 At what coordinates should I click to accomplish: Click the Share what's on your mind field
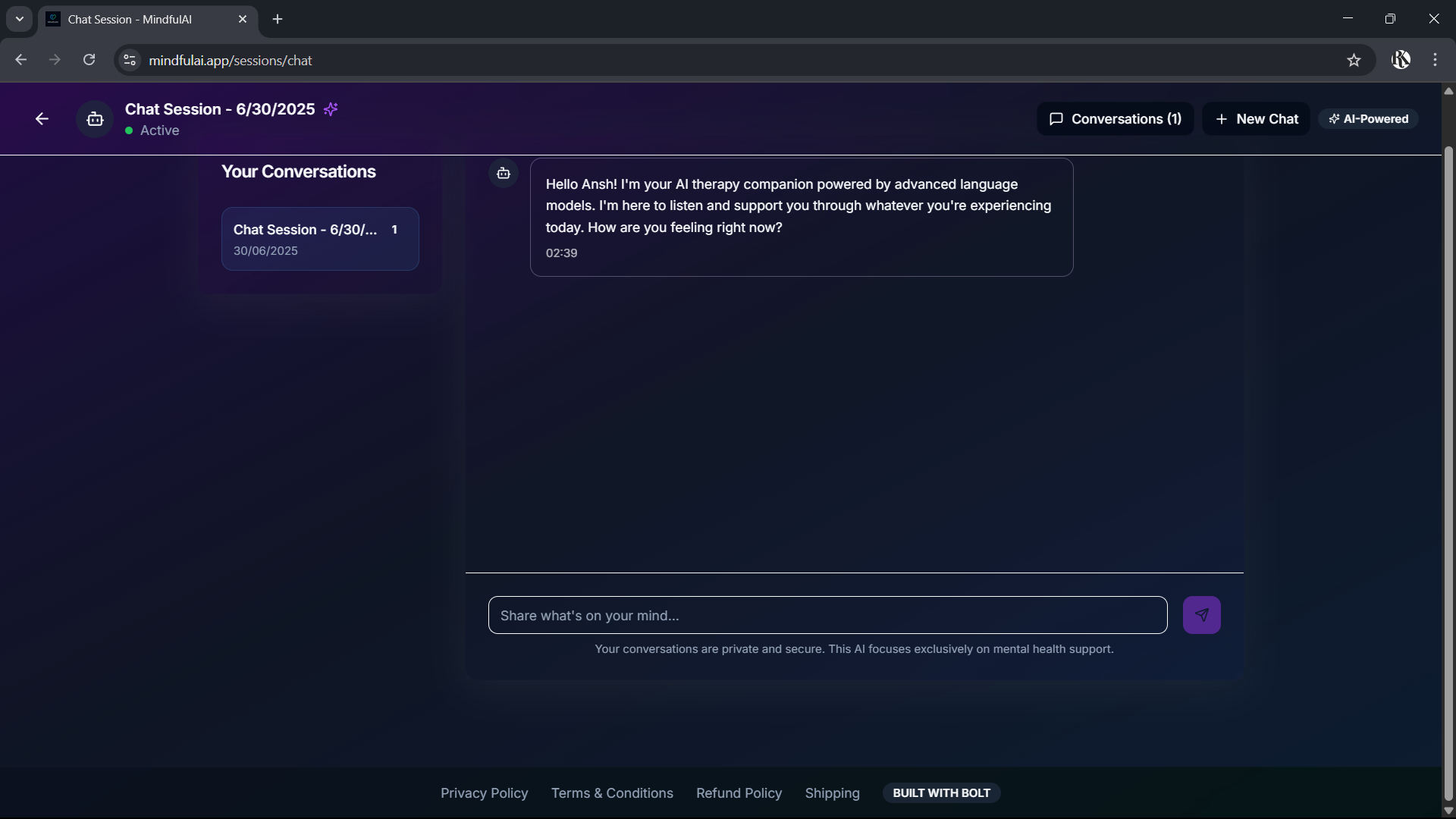[x=827, y=616]
